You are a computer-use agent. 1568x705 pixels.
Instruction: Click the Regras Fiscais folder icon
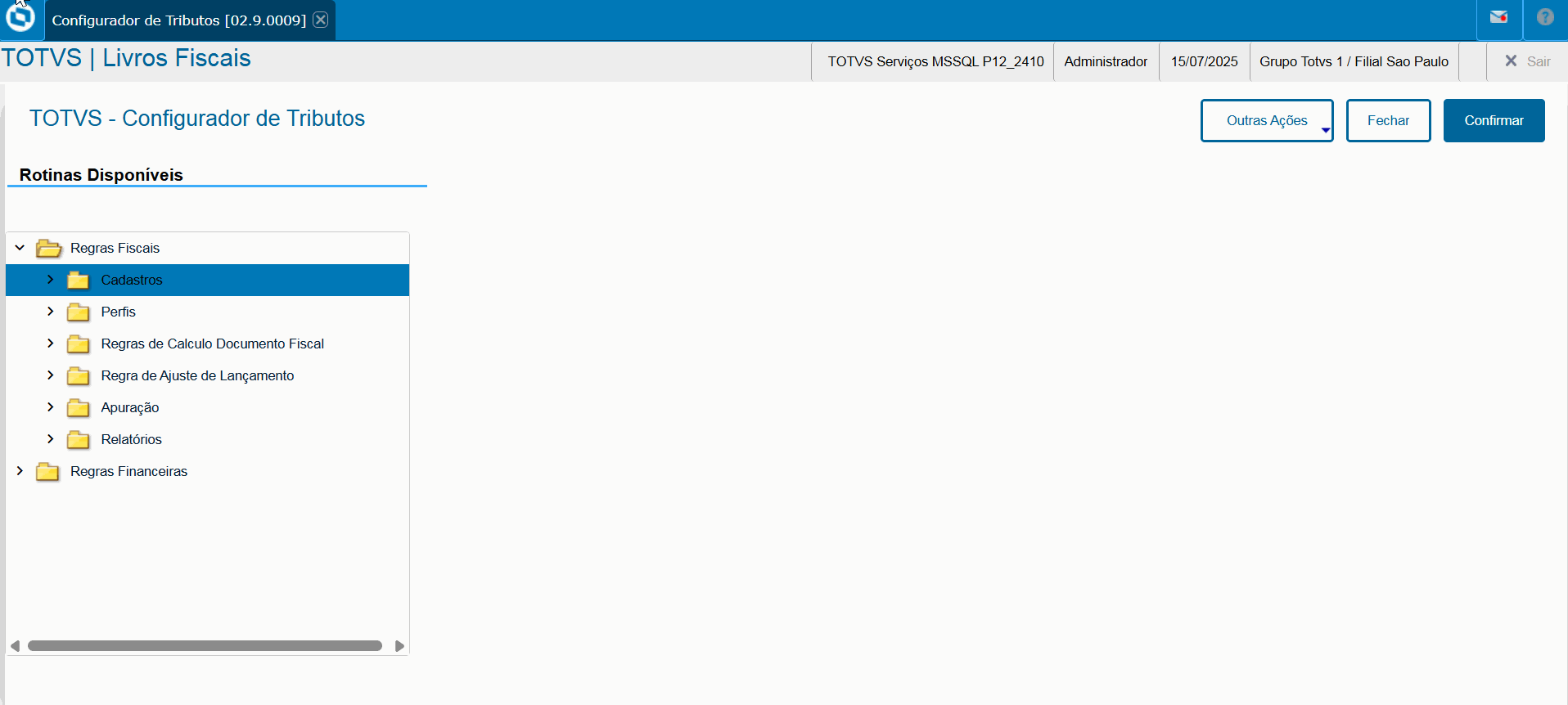[49, 248]
